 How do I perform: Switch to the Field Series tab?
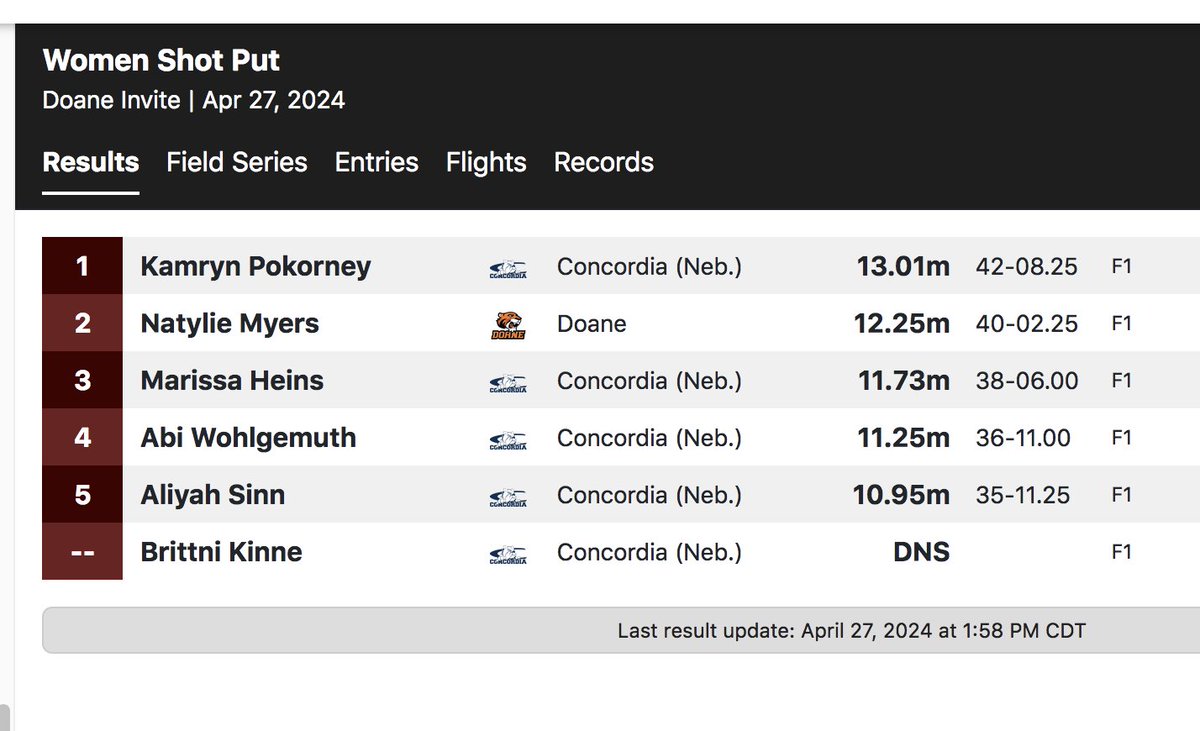pyautogui.click(x=237, y=162)
